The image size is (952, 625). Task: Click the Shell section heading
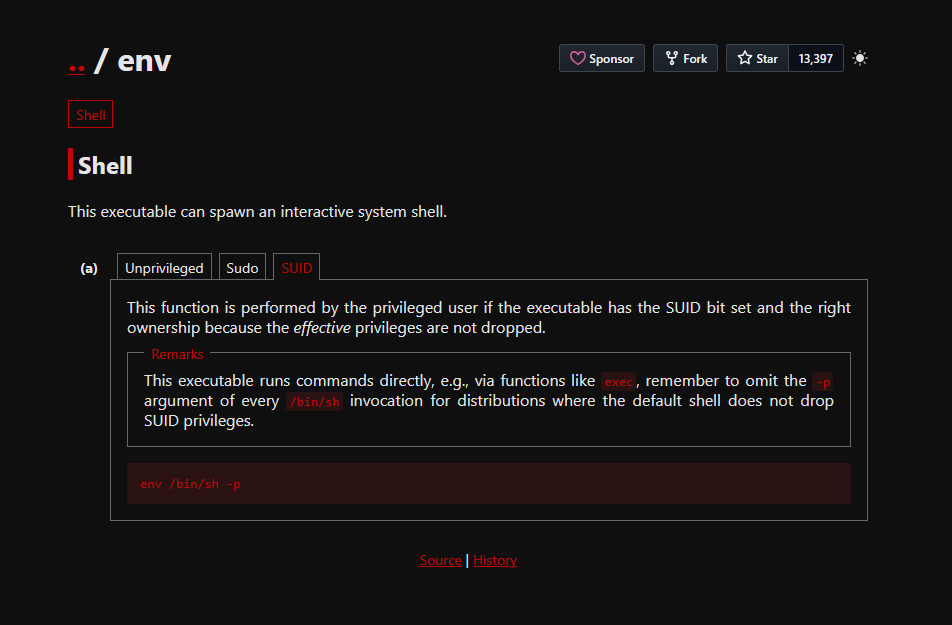click(x=105, y=165)
